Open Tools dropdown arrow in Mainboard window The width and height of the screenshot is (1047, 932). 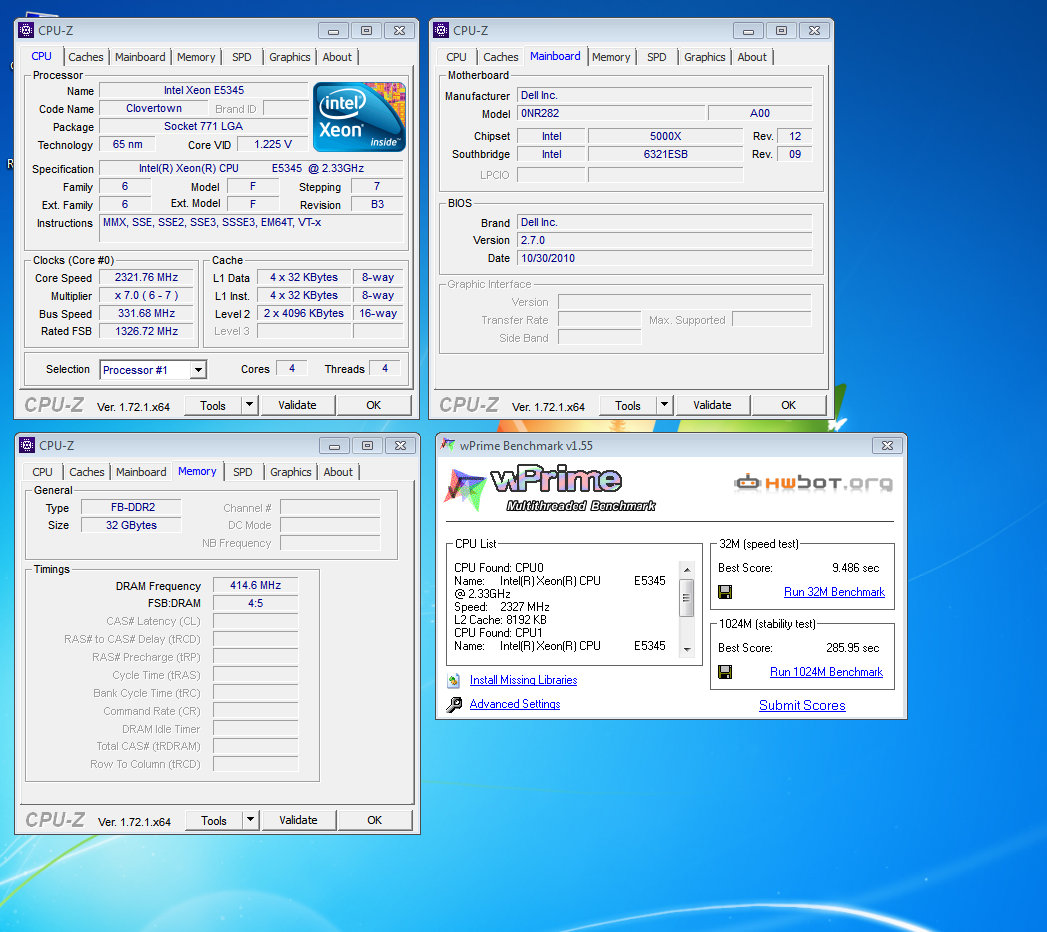click(x=664, y=405)
